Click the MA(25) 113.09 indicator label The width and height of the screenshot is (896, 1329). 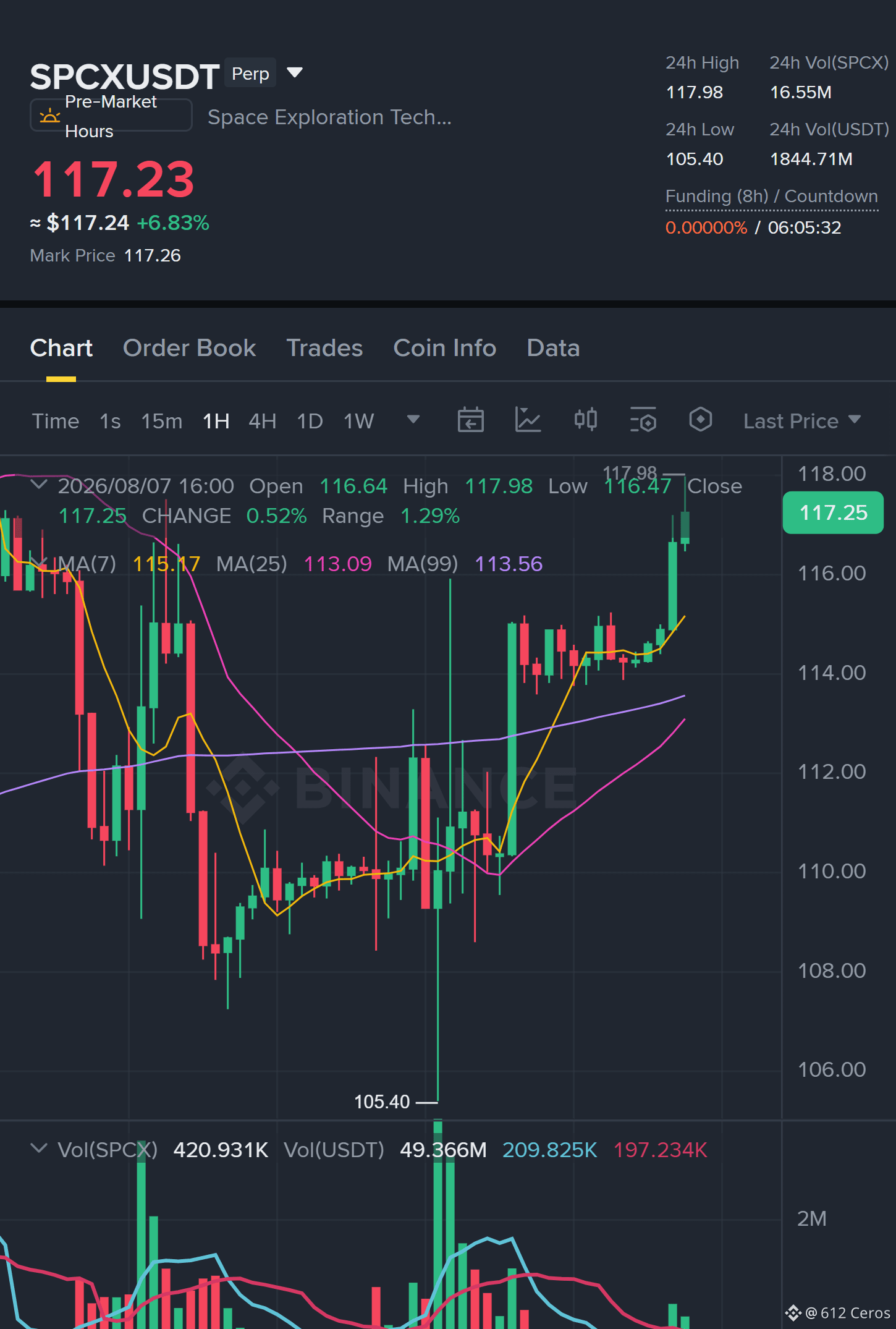tap(294, 564)
